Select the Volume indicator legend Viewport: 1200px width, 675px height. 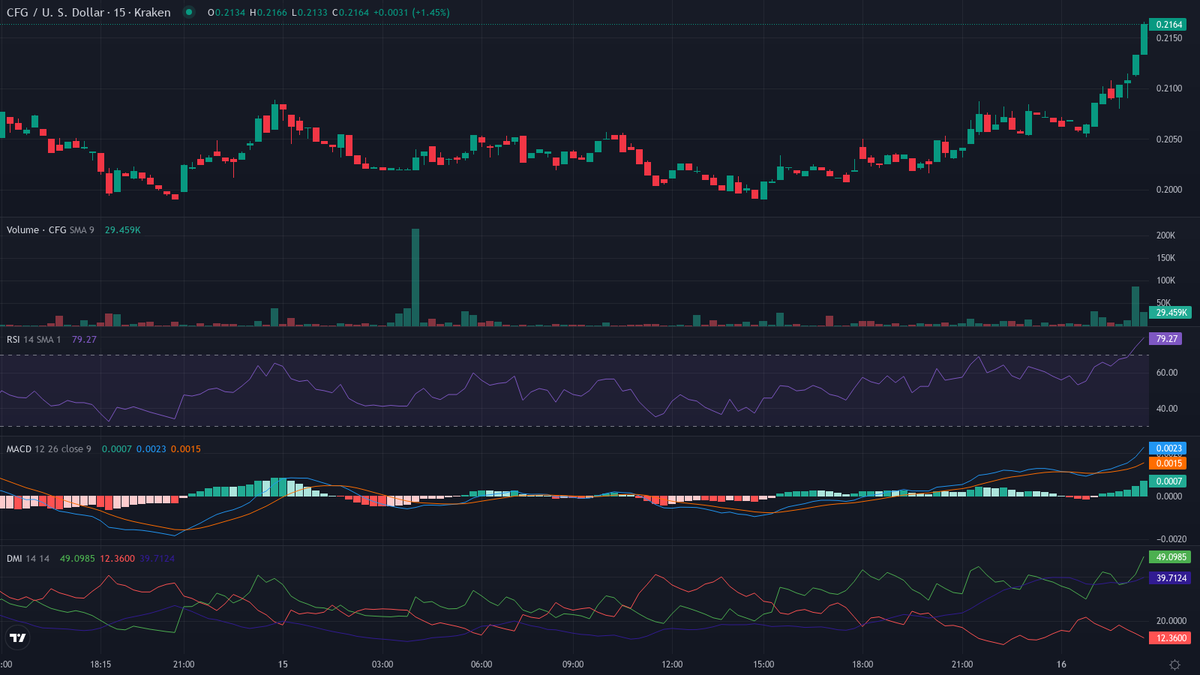50,230
